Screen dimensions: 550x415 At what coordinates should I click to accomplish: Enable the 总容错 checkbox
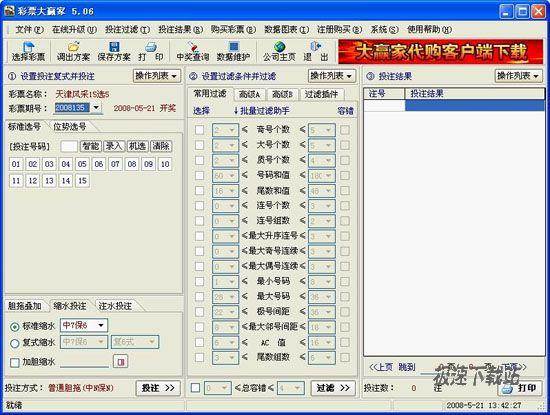(195, 388)
